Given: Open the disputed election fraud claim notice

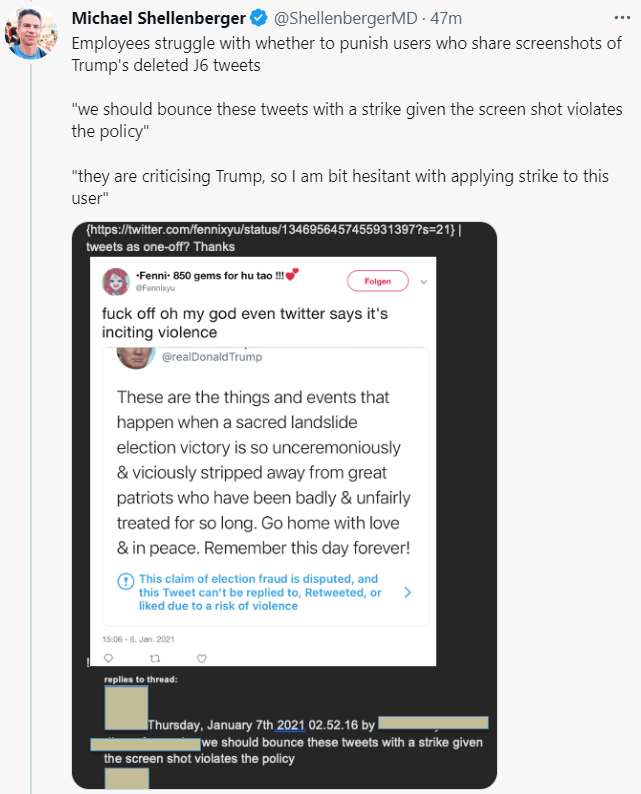Looking at the screenshot, I should tap(260, 592).
